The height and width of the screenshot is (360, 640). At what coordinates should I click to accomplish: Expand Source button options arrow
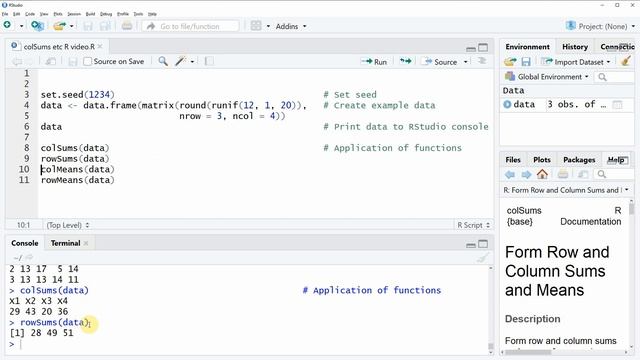465,62
